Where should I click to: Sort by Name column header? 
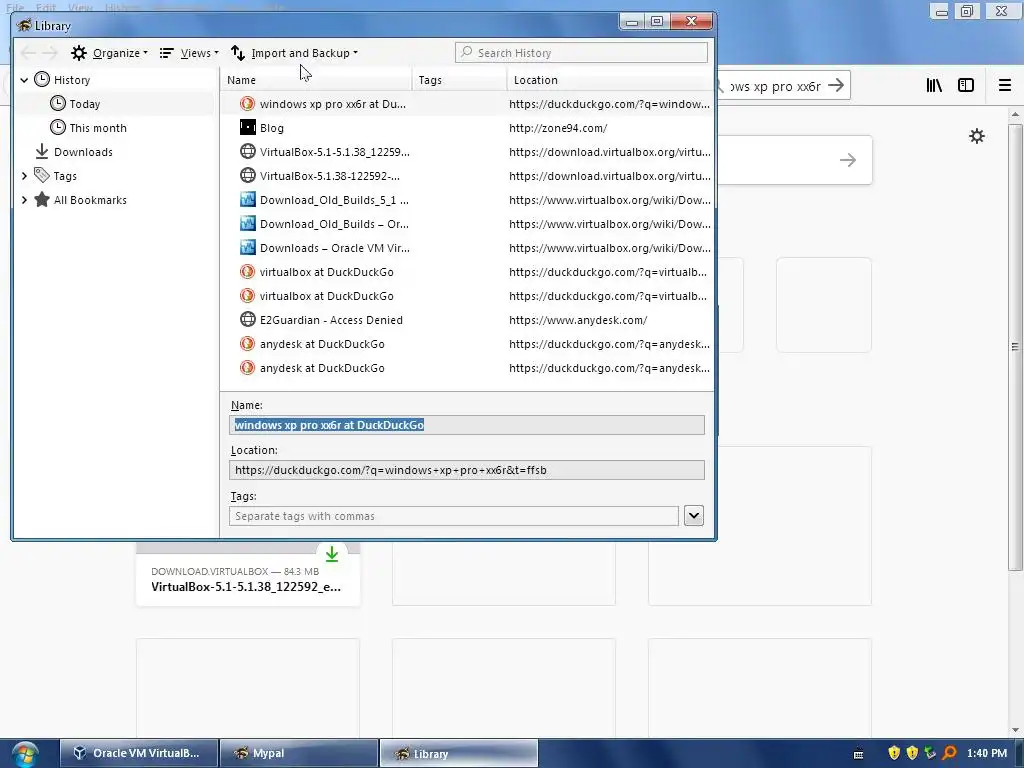point(315,80)
